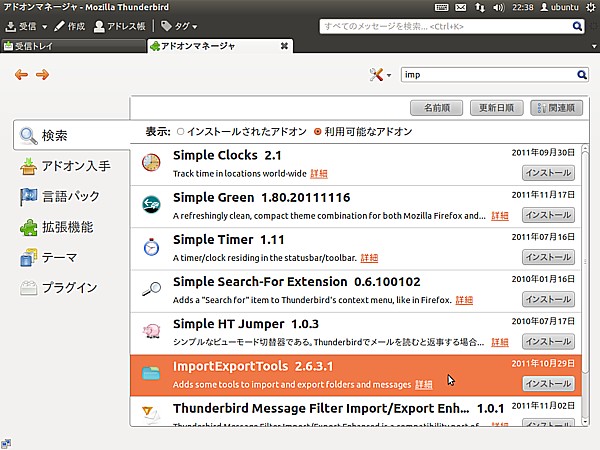The height and width of the screenshot is (450, 600).
Task: Open 詳細 link for Simple HT Jumper
Action: coord(500,342)
